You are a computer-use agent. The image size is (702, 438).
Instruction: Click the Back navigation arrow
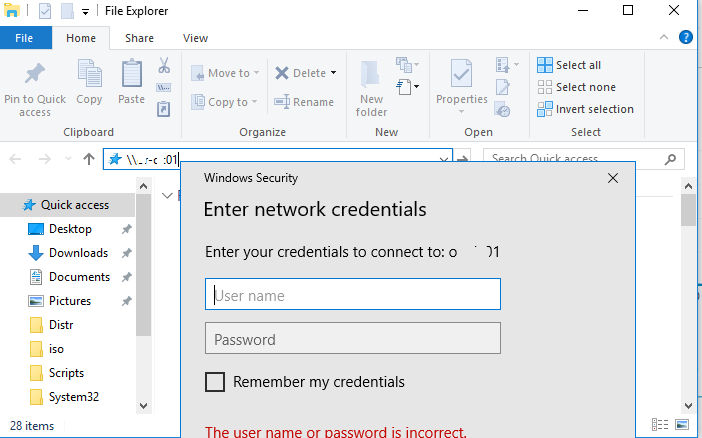15,159
